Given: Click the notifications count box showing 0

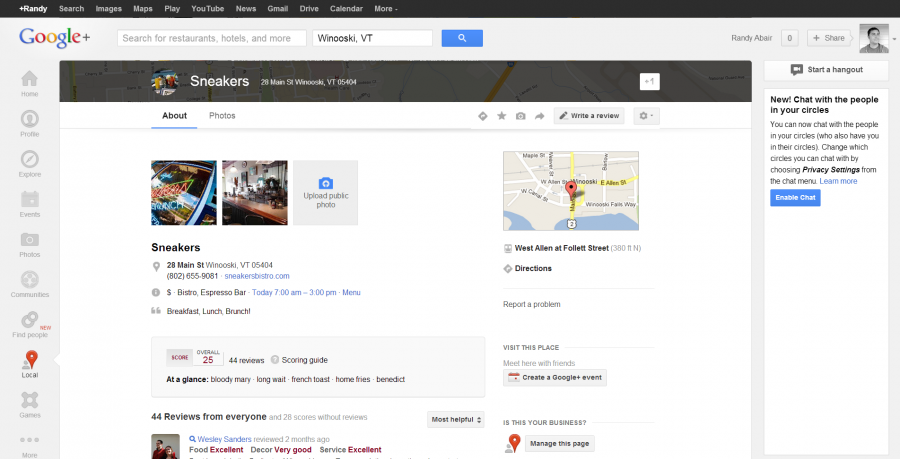Looking at the screenshot, I should (789, 38).
